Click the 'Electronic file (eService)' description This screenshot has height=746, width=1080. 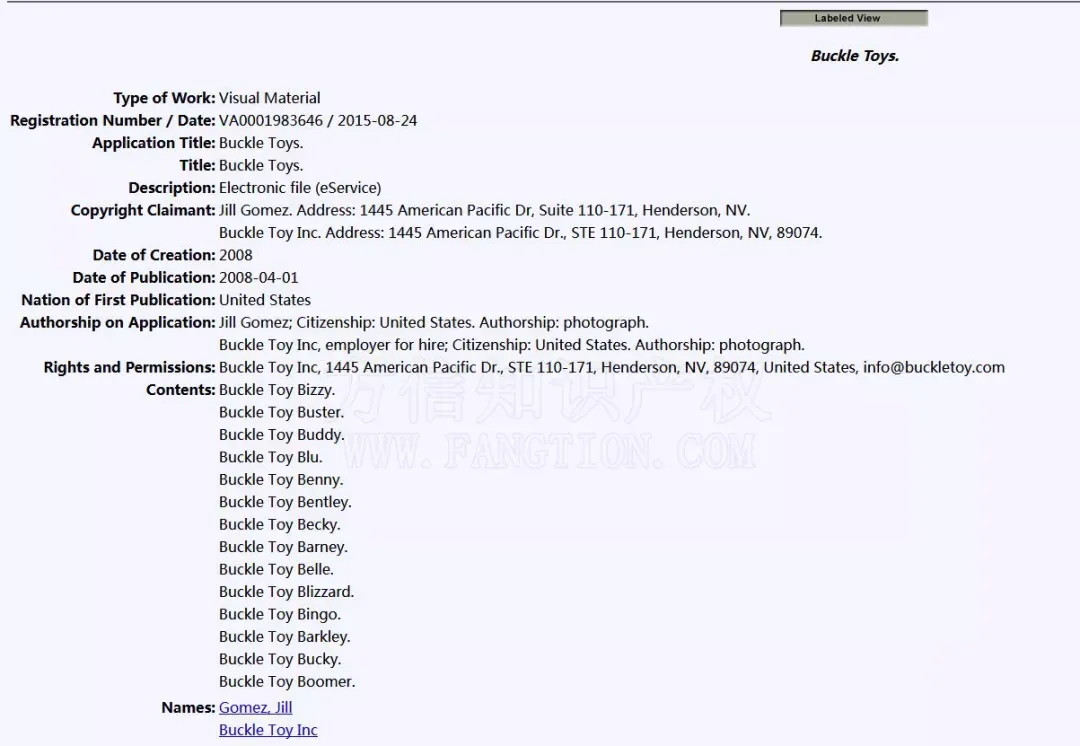[x=300, y=188]
